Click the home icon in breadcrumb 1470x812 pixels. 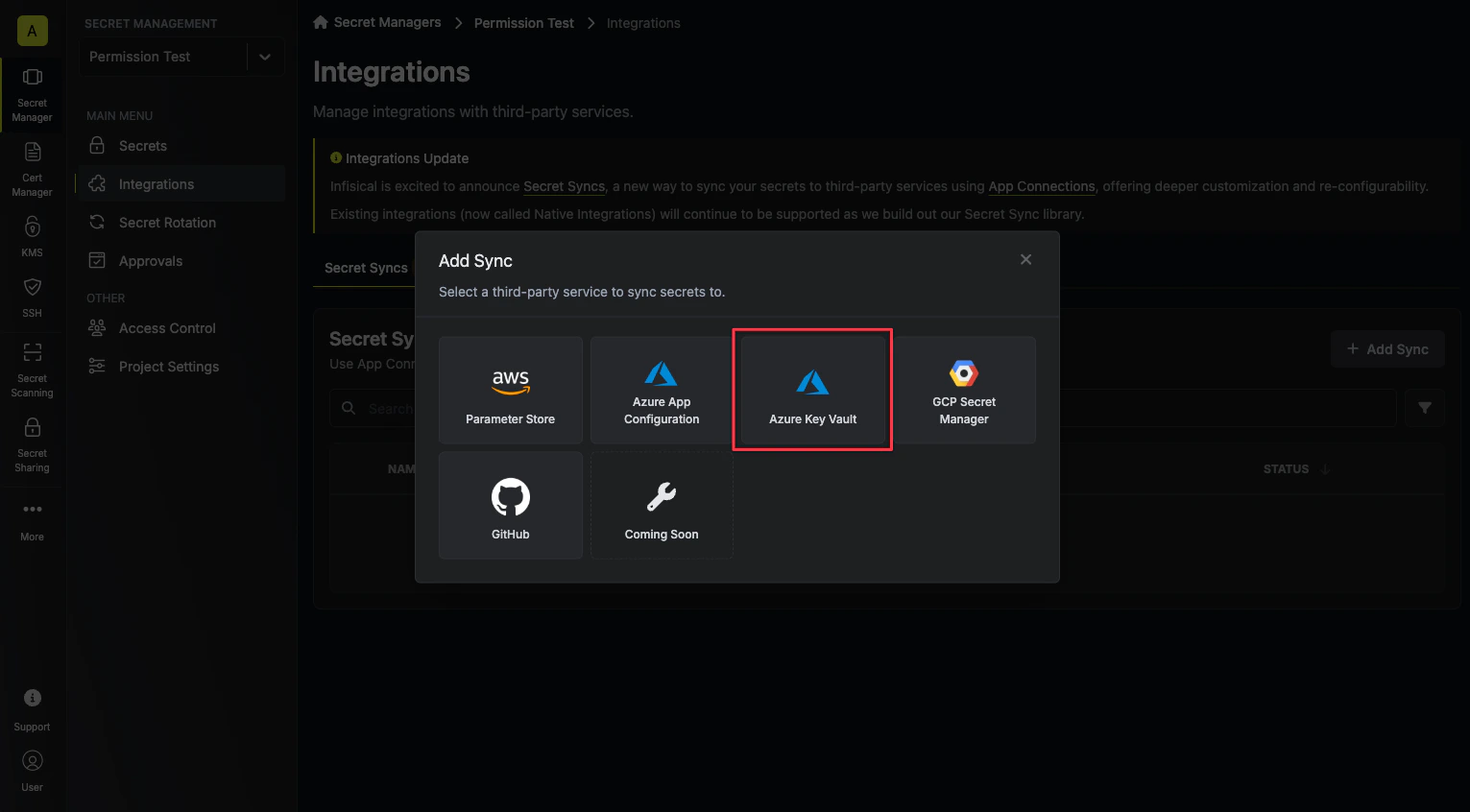tap(321, 22)
